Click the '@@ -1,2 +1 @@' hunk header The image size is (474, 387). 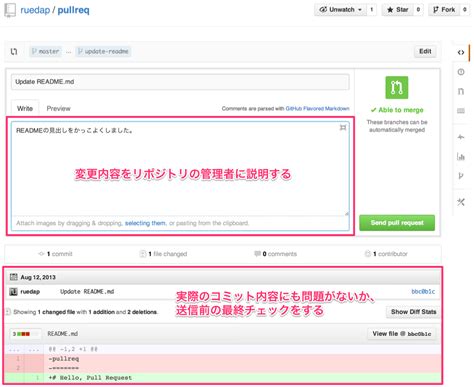pyautogui.click(x=73, y=349)
